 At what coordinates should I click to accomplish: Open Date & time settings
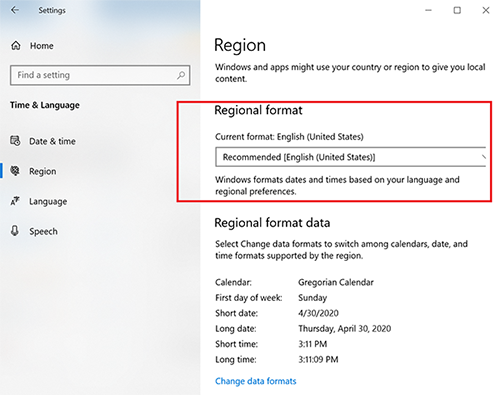tap(52, 141)
